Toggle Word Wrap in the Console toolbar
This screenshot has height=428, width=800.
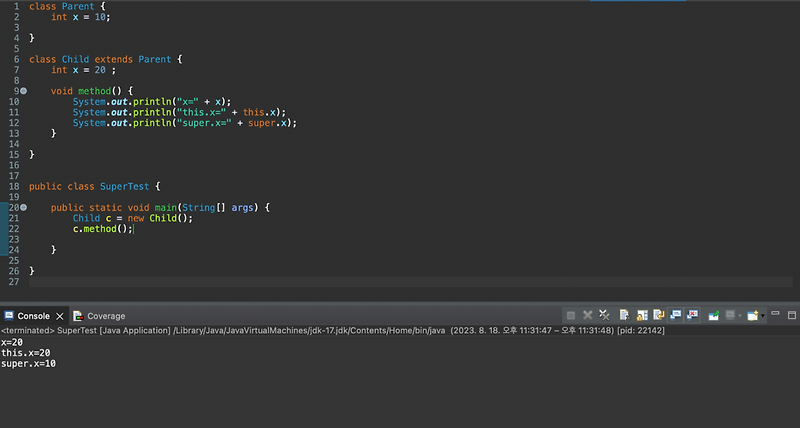click(659, 315)
